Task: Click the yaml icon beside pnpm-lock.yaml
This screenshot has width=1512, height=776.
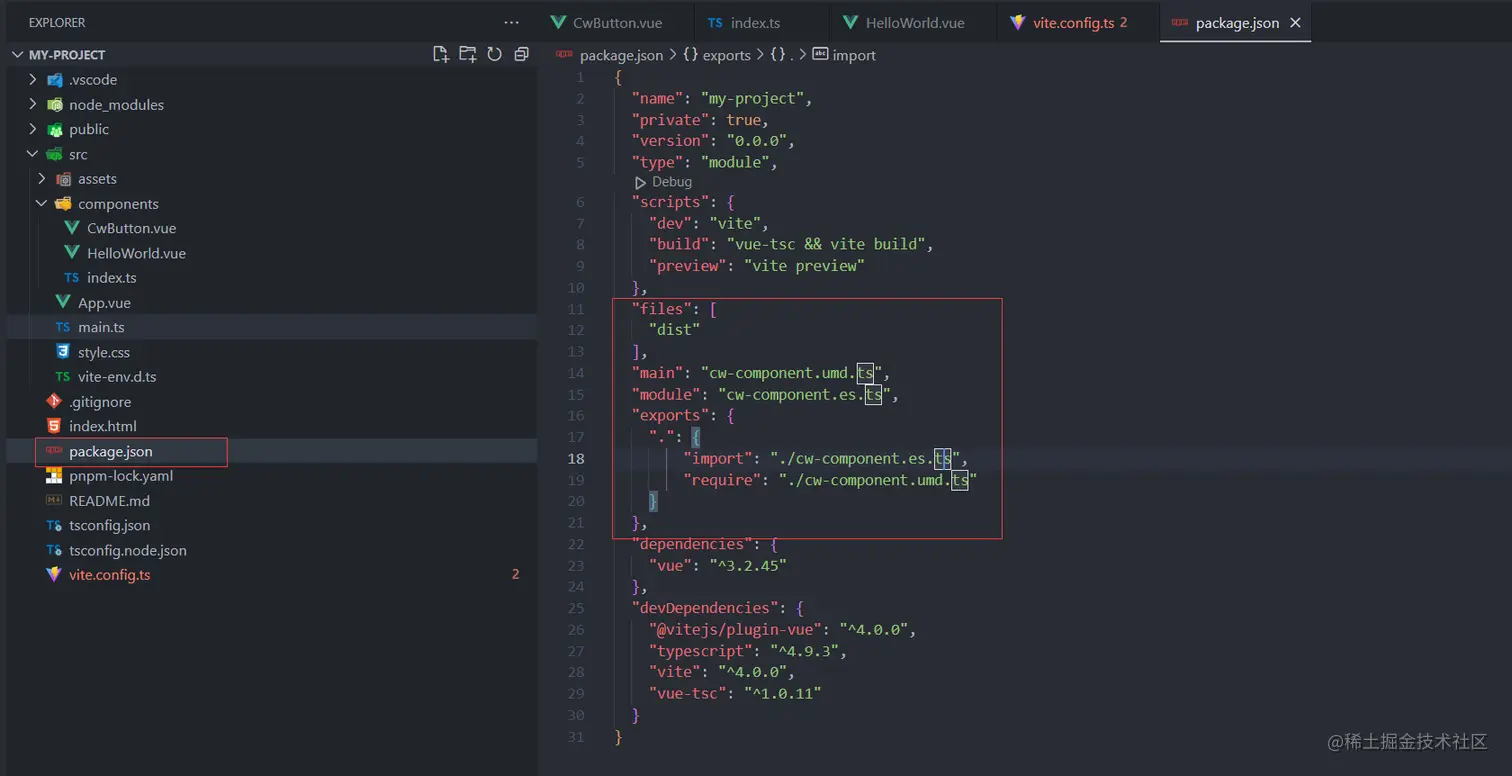Action: coord(54,476)
